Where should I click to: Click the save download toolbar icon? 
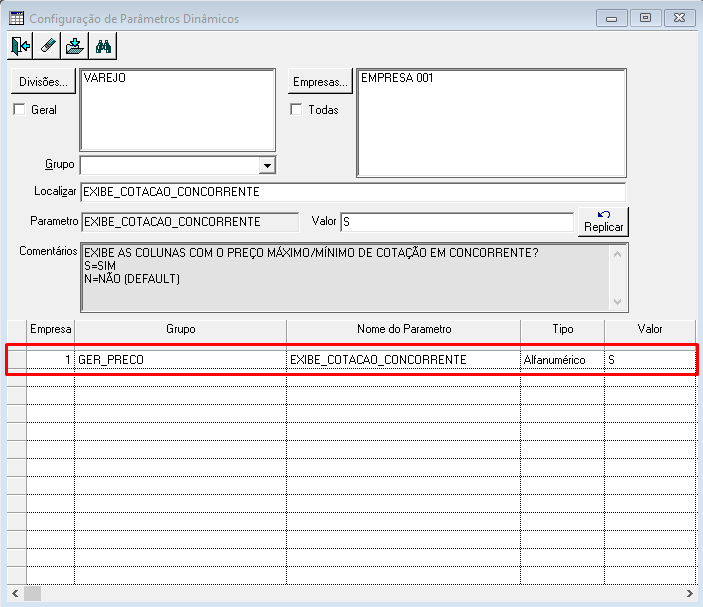tap(74, 46)
